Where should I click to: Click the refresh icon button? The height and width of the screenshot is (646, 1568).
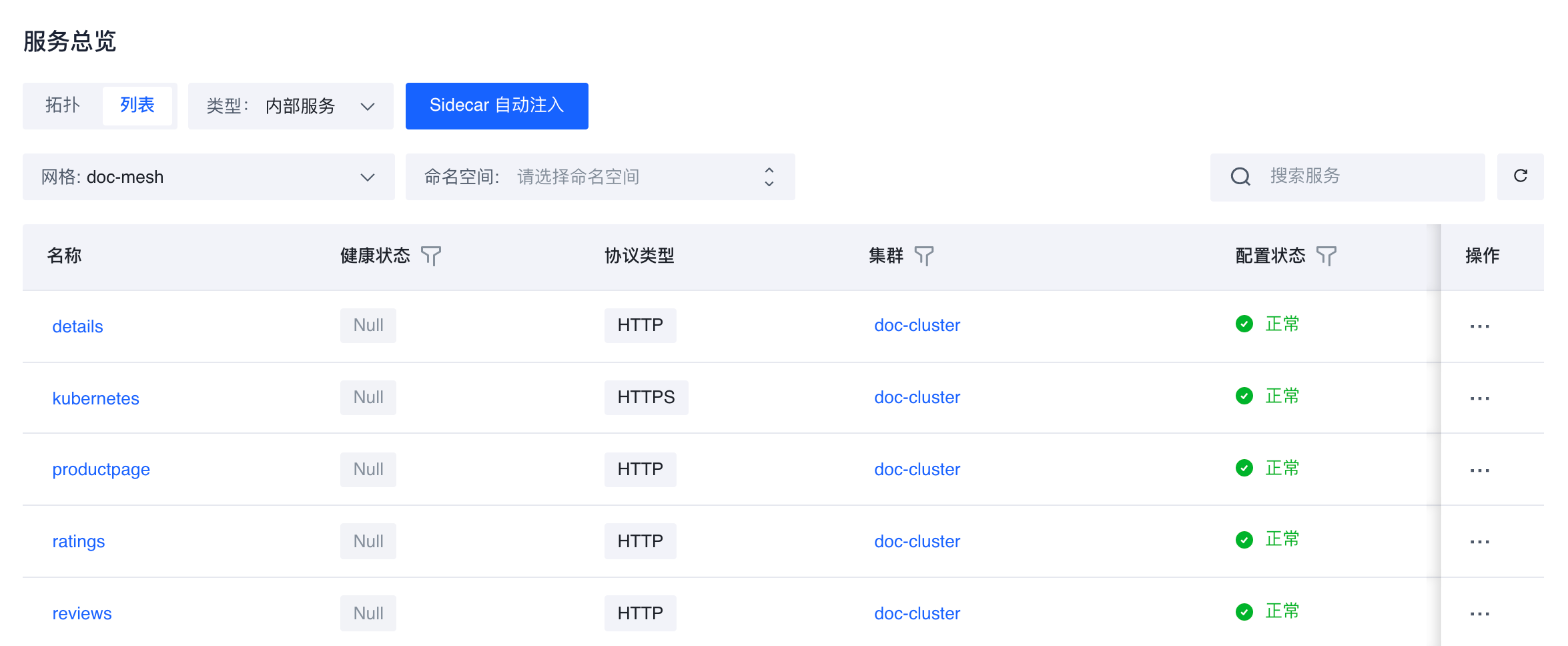point(1520,176)
